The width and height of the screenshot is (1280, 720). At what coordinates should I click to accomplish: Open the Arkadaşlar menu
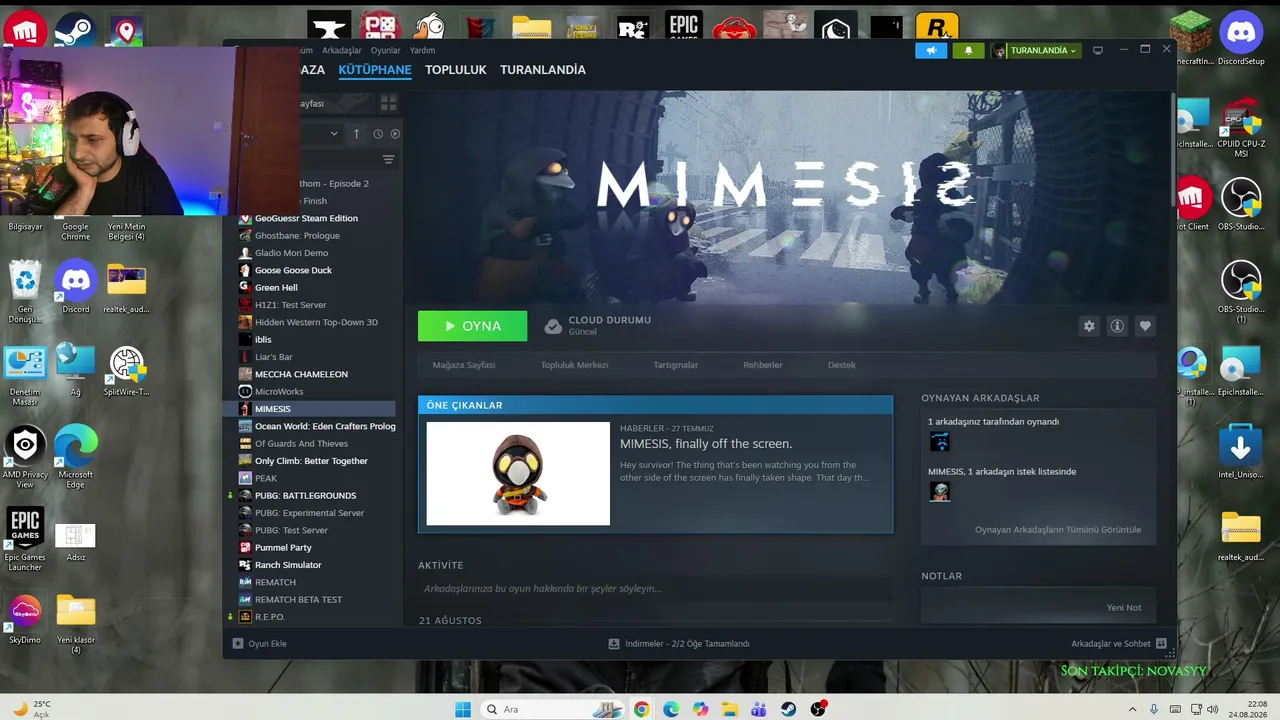pos(341,50)
